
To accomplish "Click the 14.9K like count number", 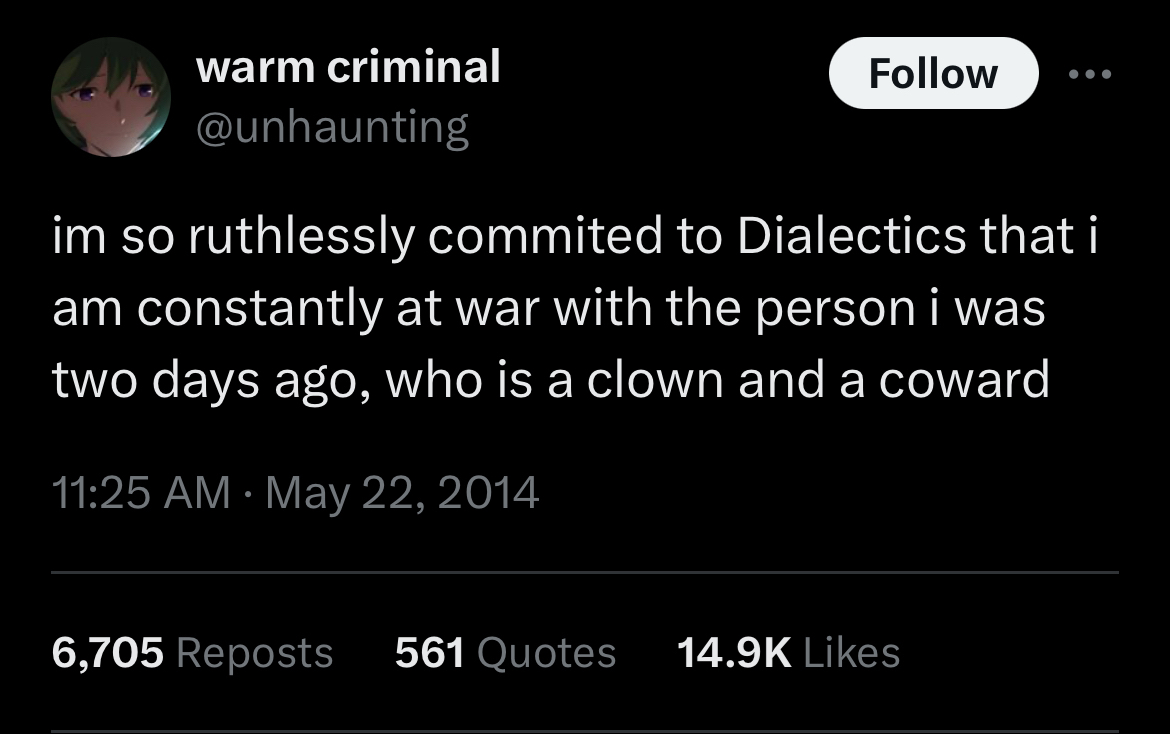I will pyautogui.click(x=734, y=653).
